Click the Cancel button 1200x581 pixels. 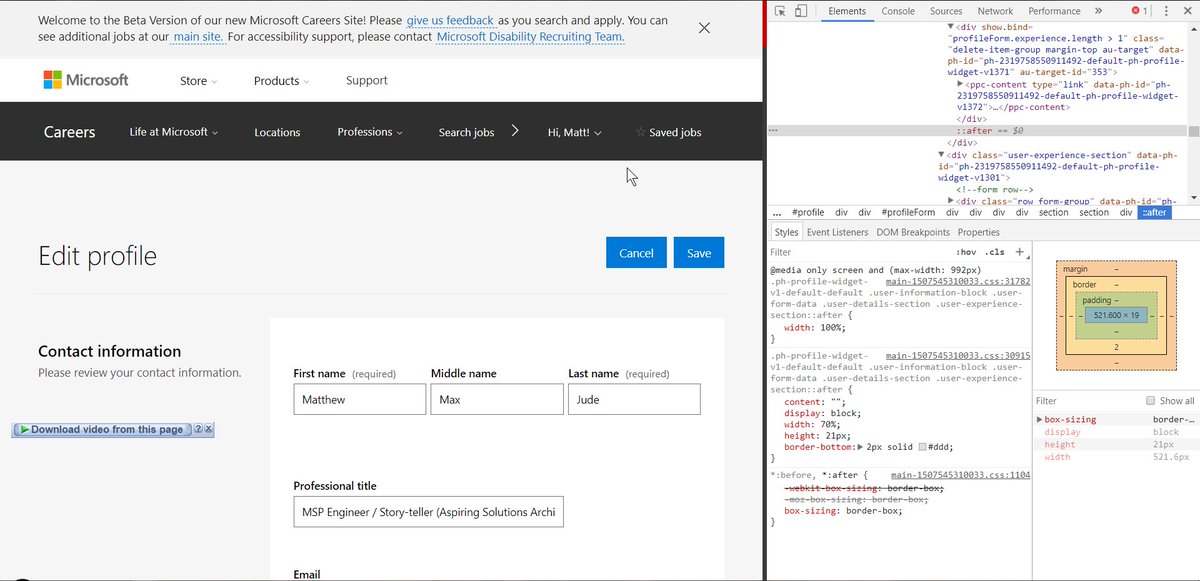636,253
